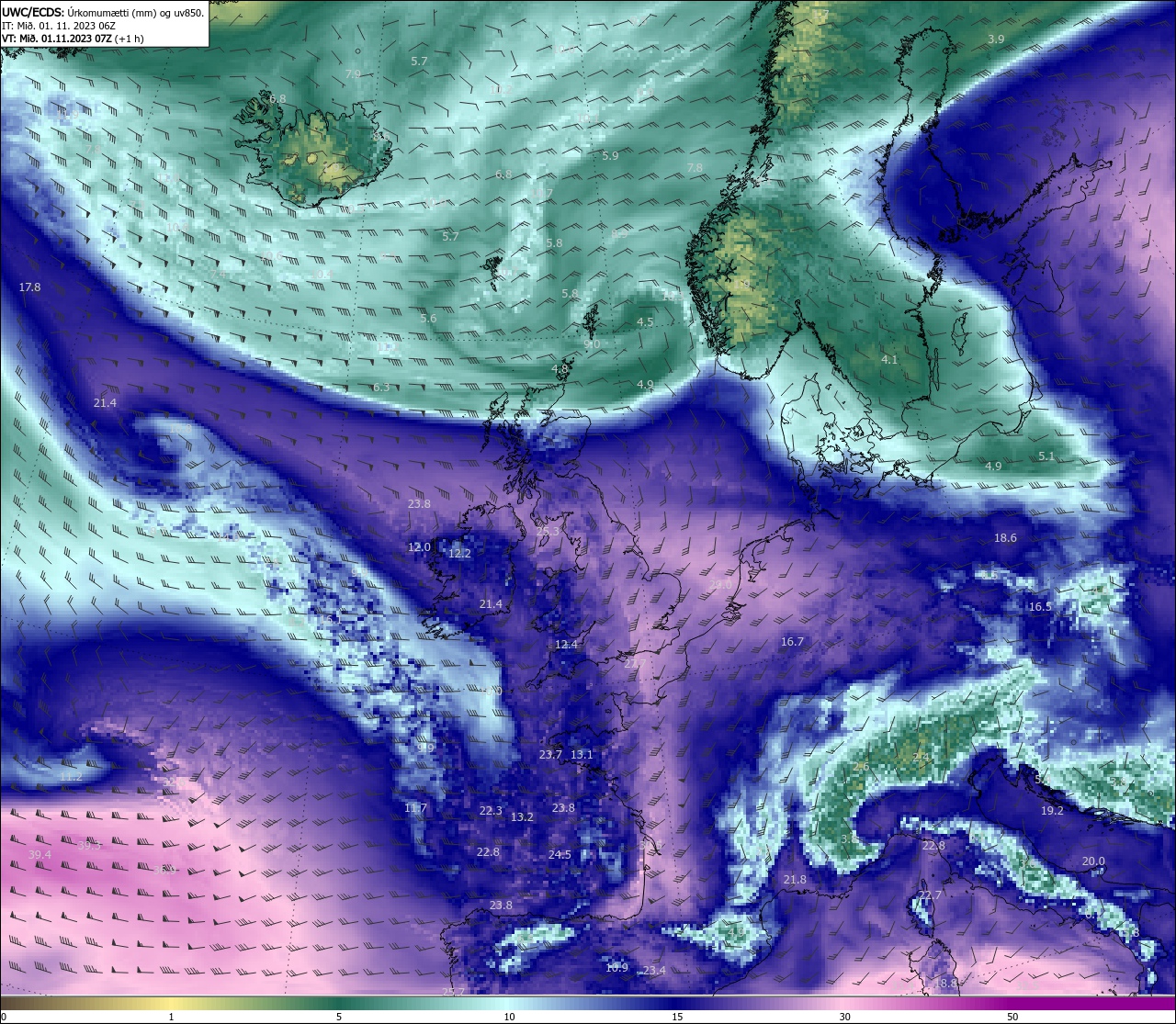Click the 12.0 value west of Ireland
Image resolution: width=1176 pixels, height=1024 pixels.
[x=419, y=547]
